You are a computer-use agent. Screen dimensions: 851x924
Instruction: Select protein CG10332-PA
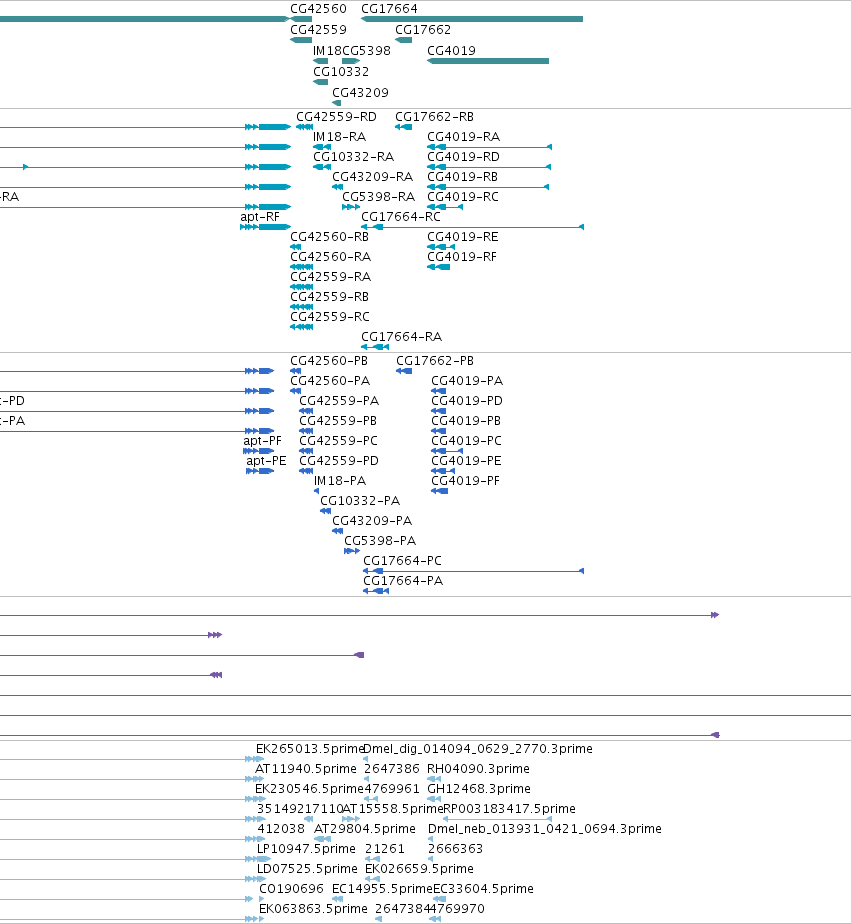coord(360,501)
